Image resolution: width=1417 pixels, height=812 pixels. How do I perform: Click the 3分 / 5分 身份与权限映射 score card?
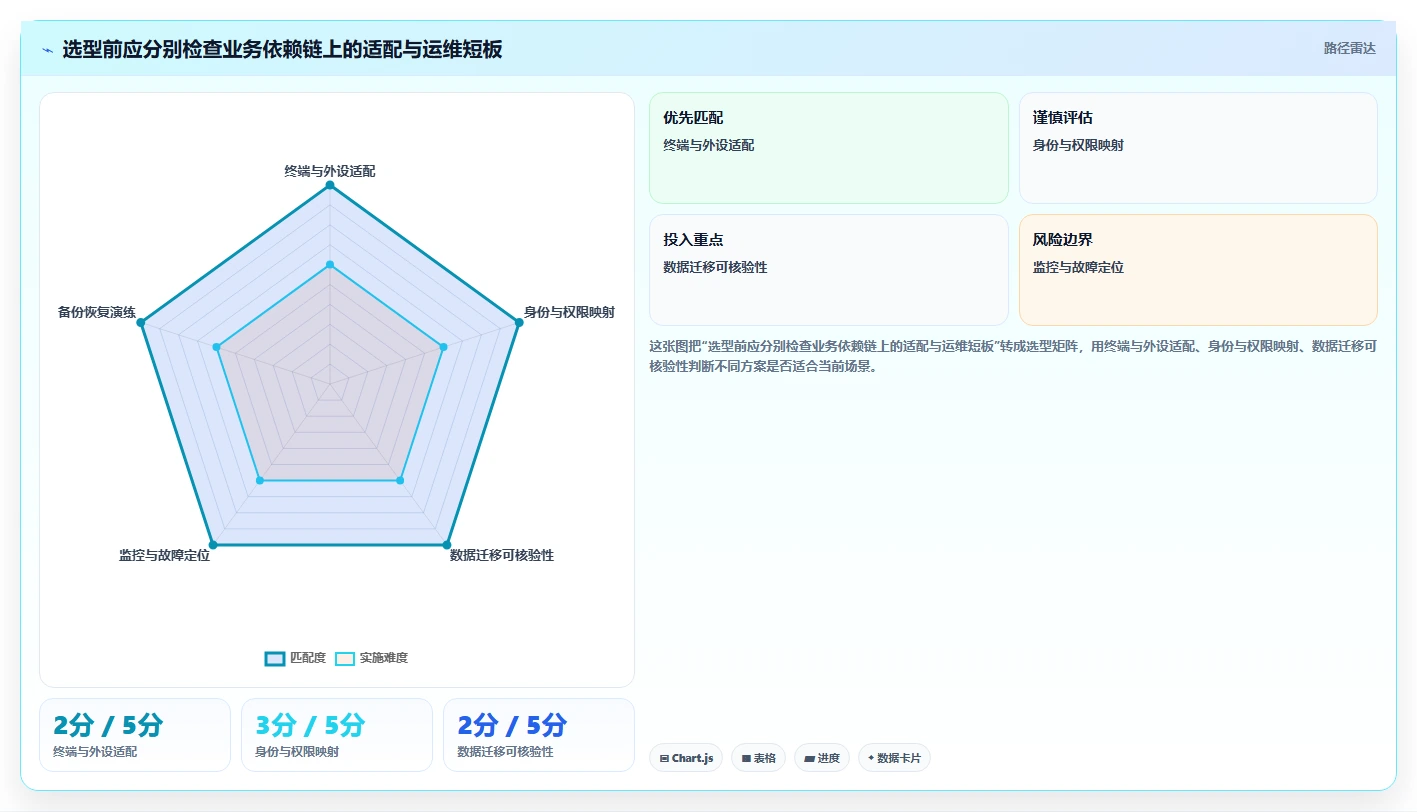337,735
